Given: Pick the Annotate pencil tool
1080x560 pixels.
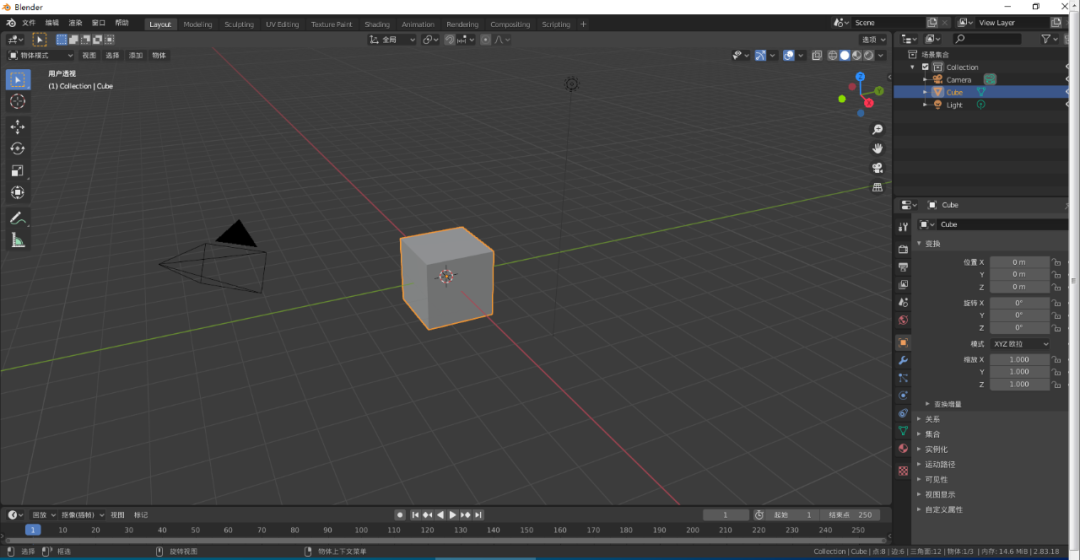Looking at the screenshot, I should pyautogui.click(x=18, y=218).
